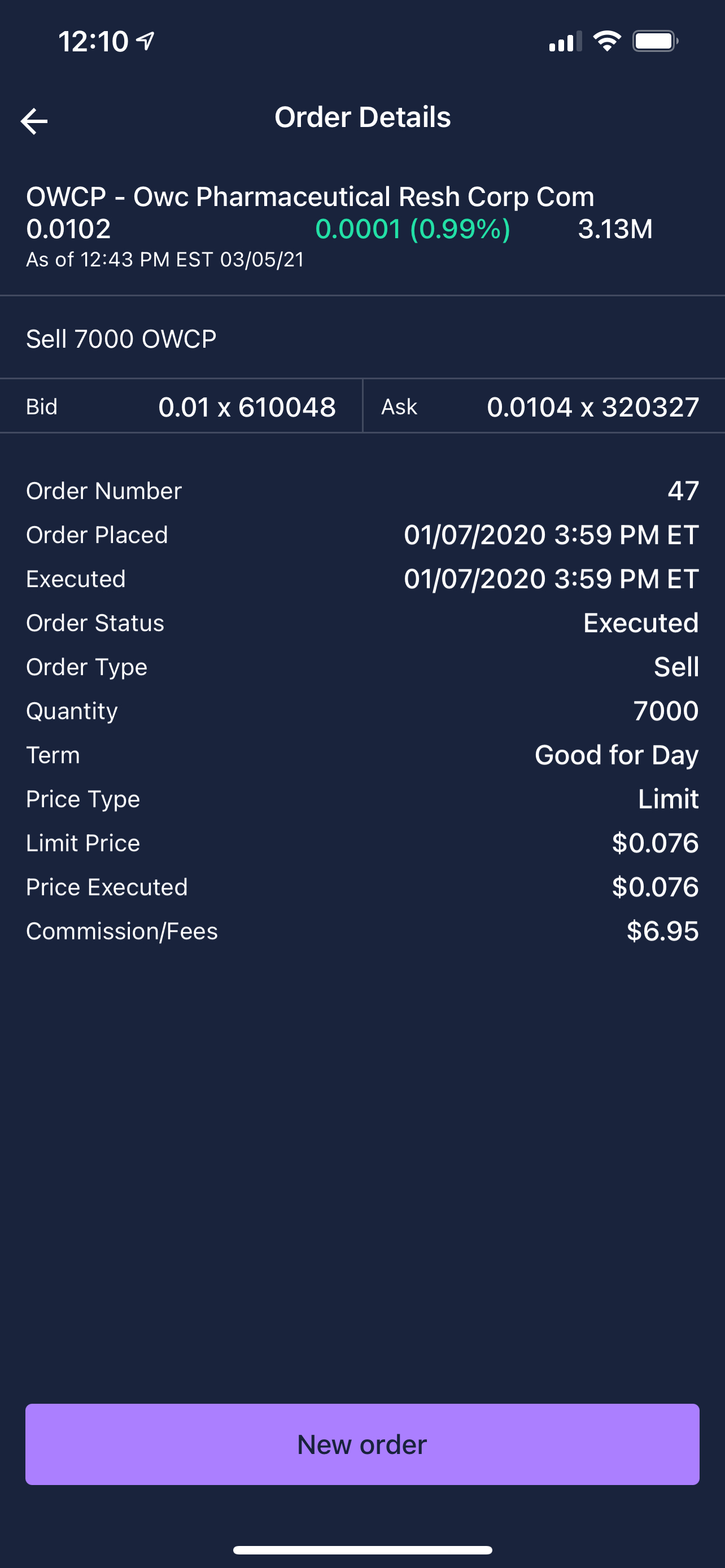
Task: Tap the Price Type Limit value
Action: coord(668,799)
